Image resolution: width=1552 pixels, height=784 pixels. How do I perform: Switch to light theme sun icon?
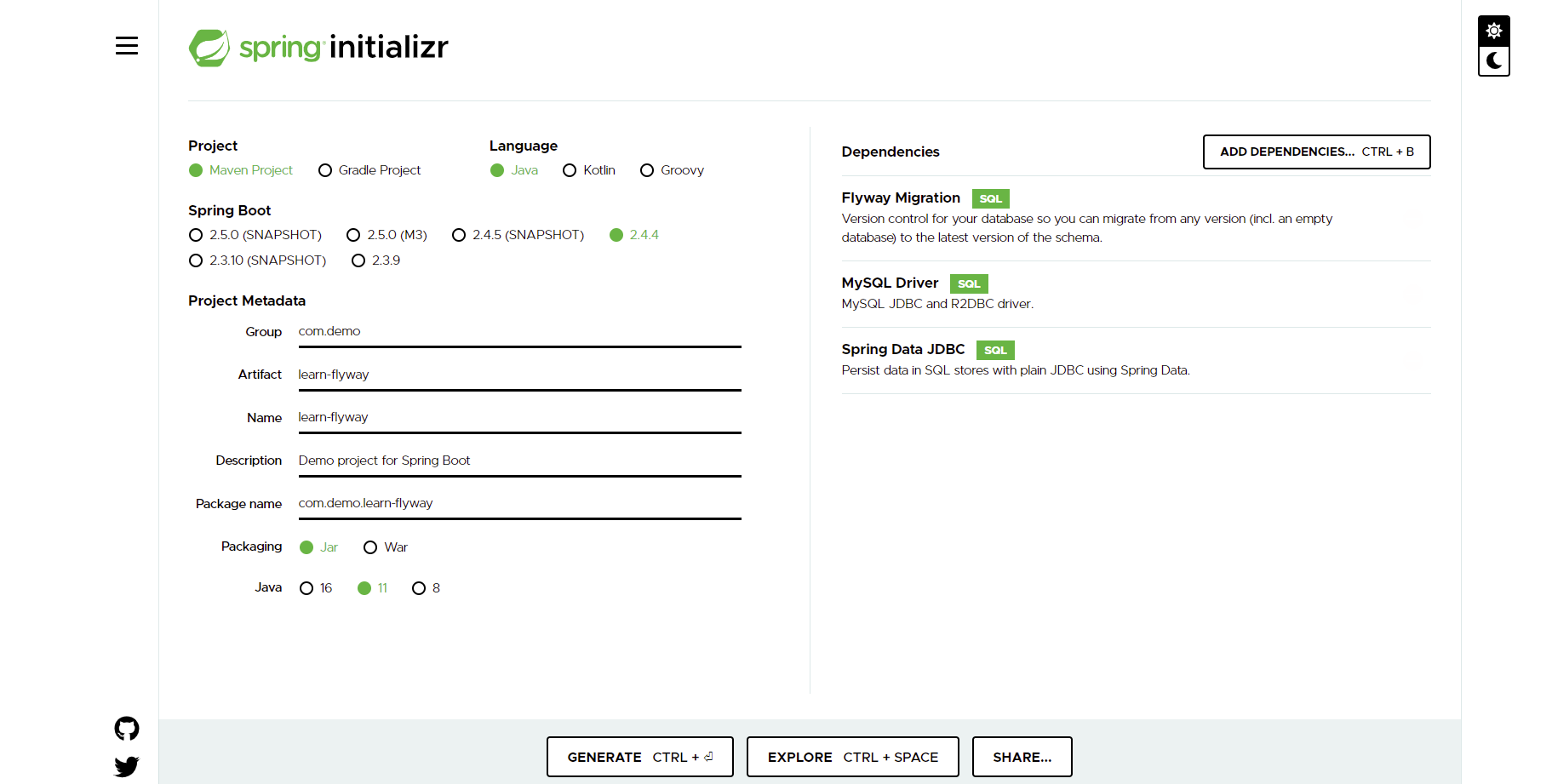(x=1494, y=31)
